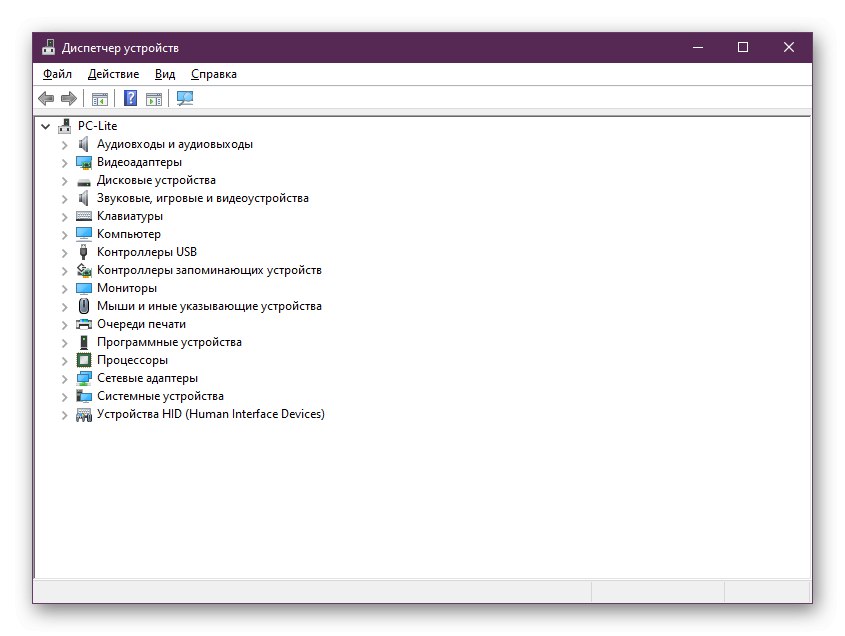Click the Процессоры chip icon
Viewport: 845px width, 636px height.
84,360
